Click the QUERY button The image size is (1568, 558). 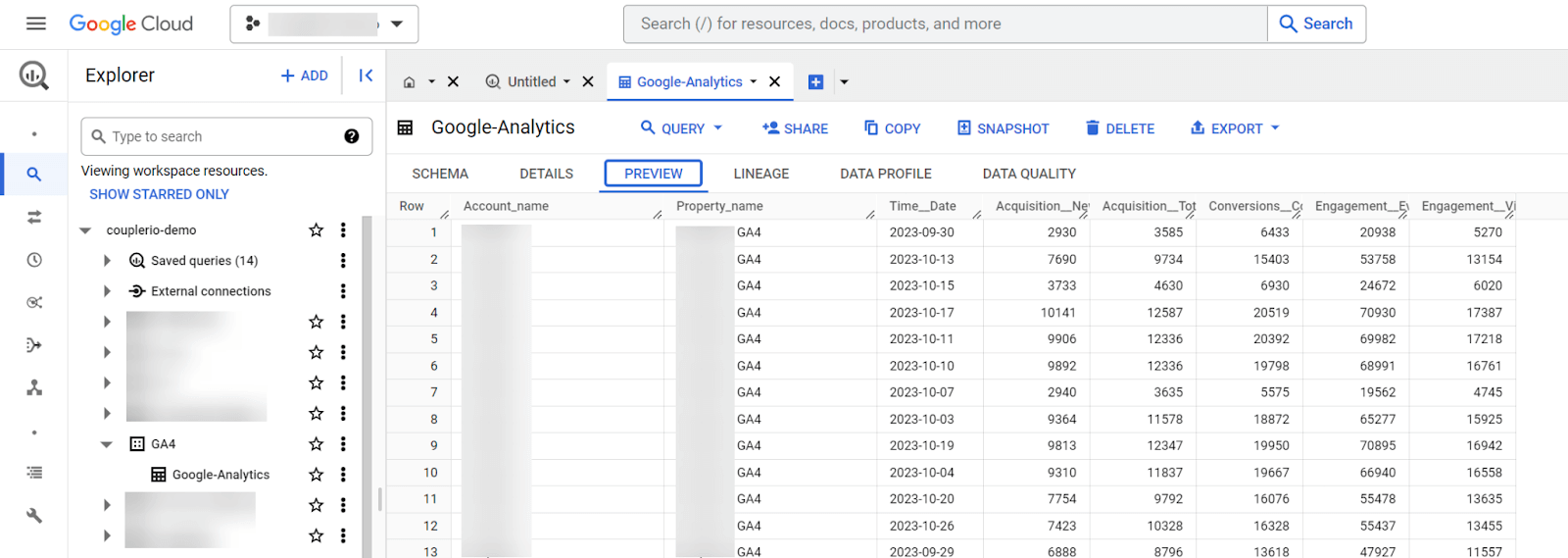pyautogui.click(x=681, y=128)
